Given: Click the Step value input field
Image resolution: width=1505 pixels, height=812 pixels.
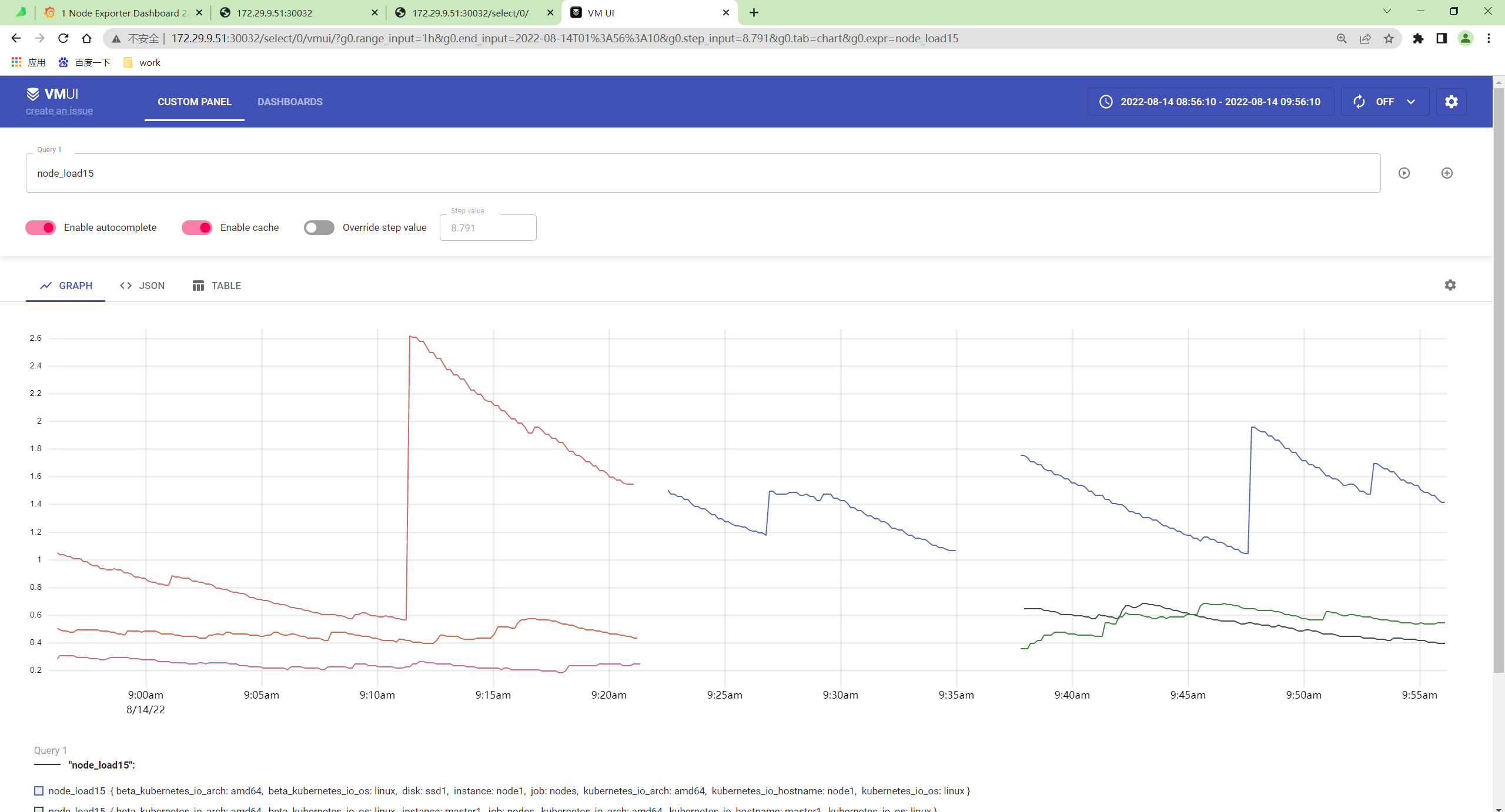Looking at the screenshot, I should pyautogui.click(x=487, y=228).
